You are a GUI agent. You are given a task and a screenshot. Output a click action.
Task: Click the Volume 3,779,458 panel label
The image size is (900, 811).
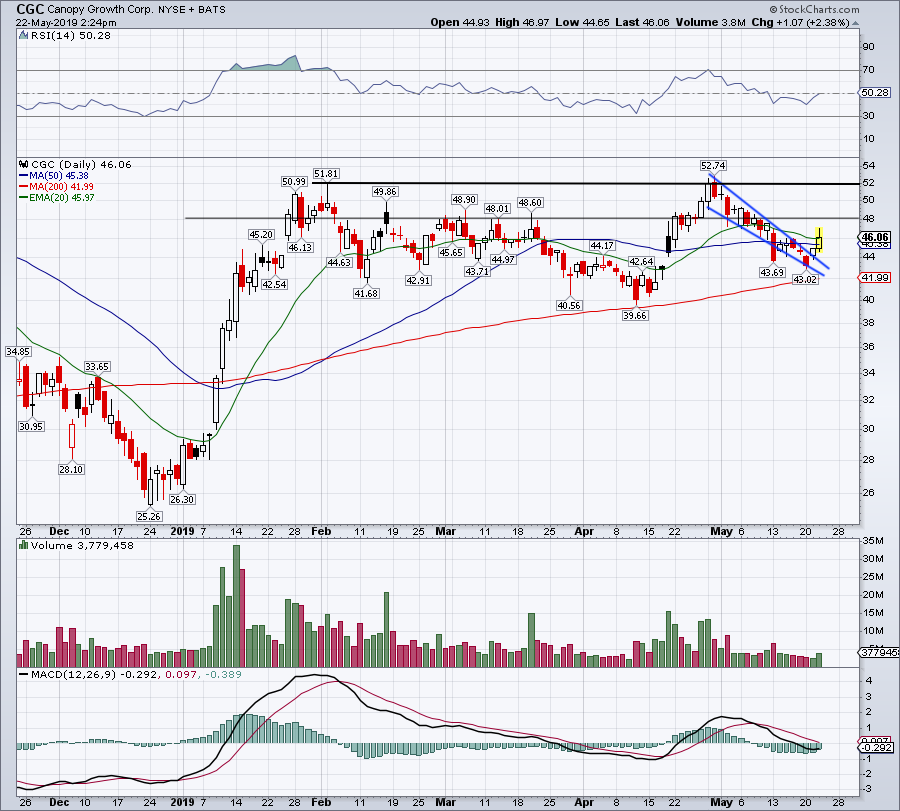coord(82,545)
